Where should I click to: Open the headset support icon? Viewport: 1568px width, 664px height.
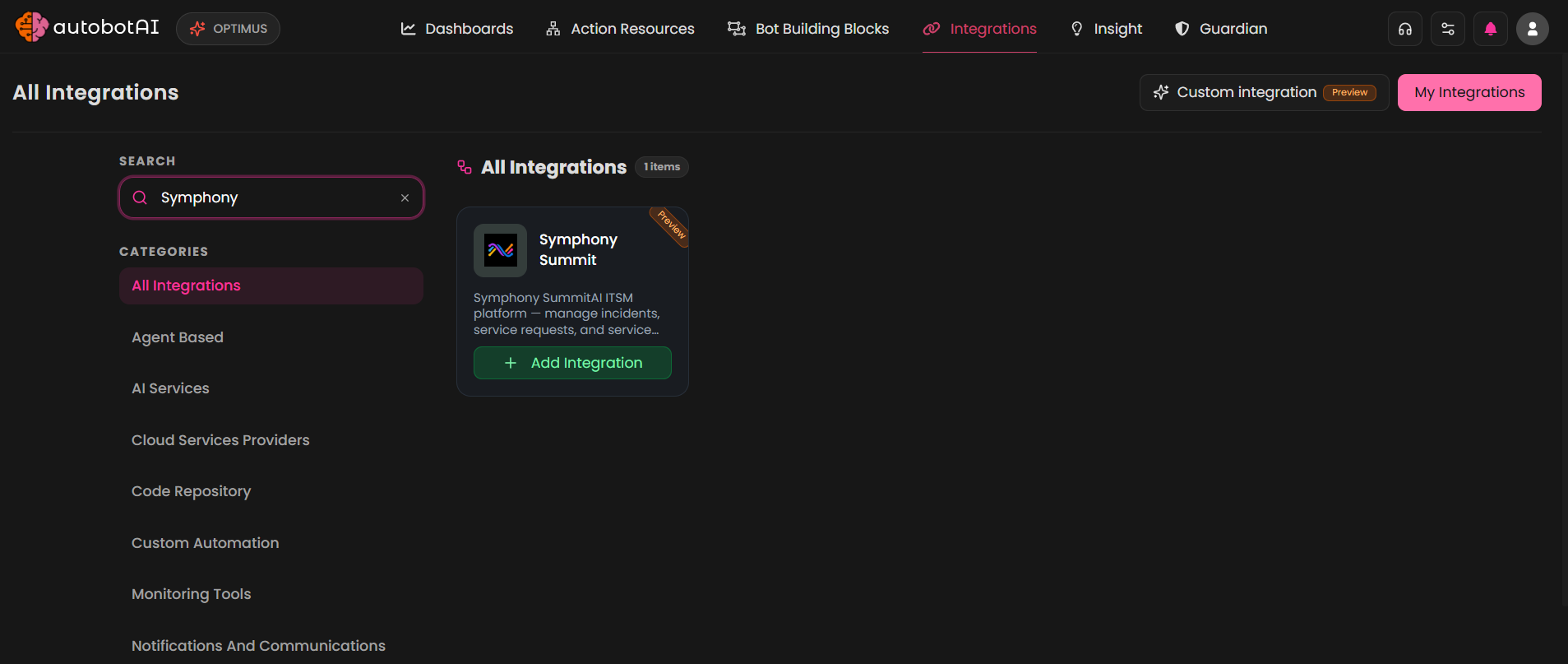1405,29
